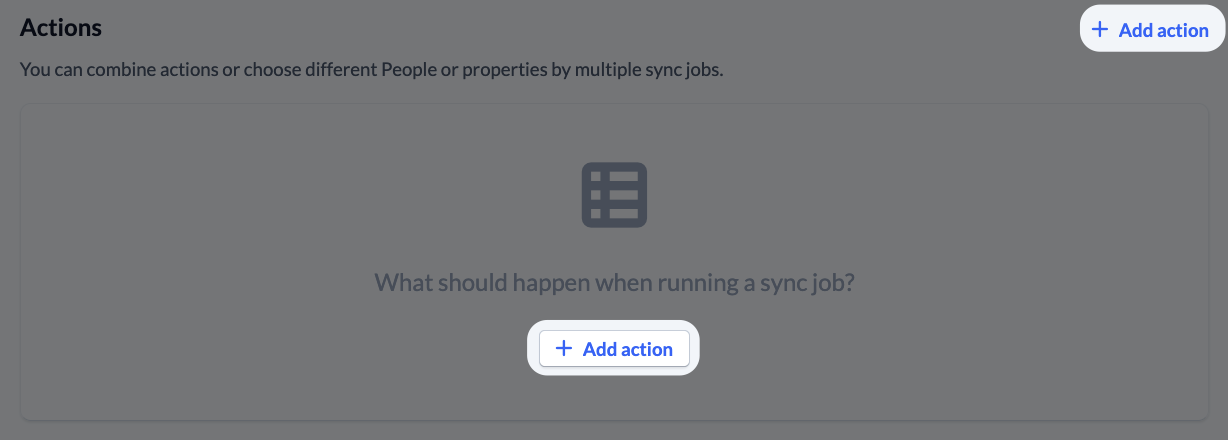Click the top row of the list icon
The width and height of the screenshot is (1228, 440).
pyautogui.click(x=614, y=176)
